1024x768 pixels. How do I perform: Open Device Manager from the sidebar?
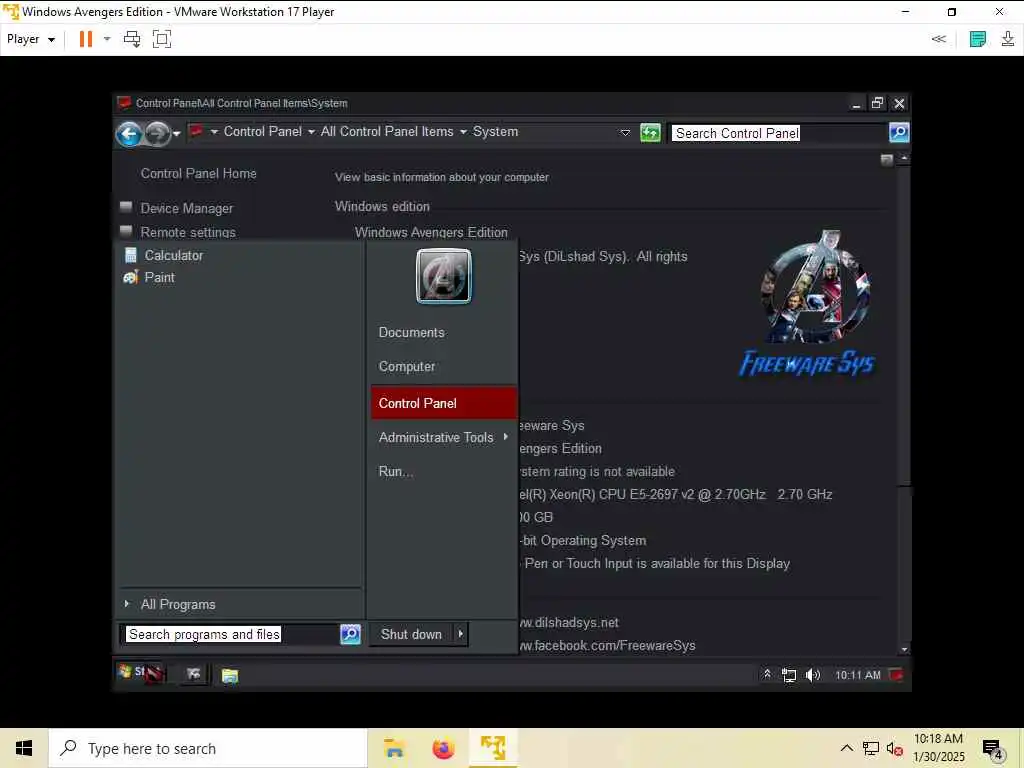coord(187,208)
